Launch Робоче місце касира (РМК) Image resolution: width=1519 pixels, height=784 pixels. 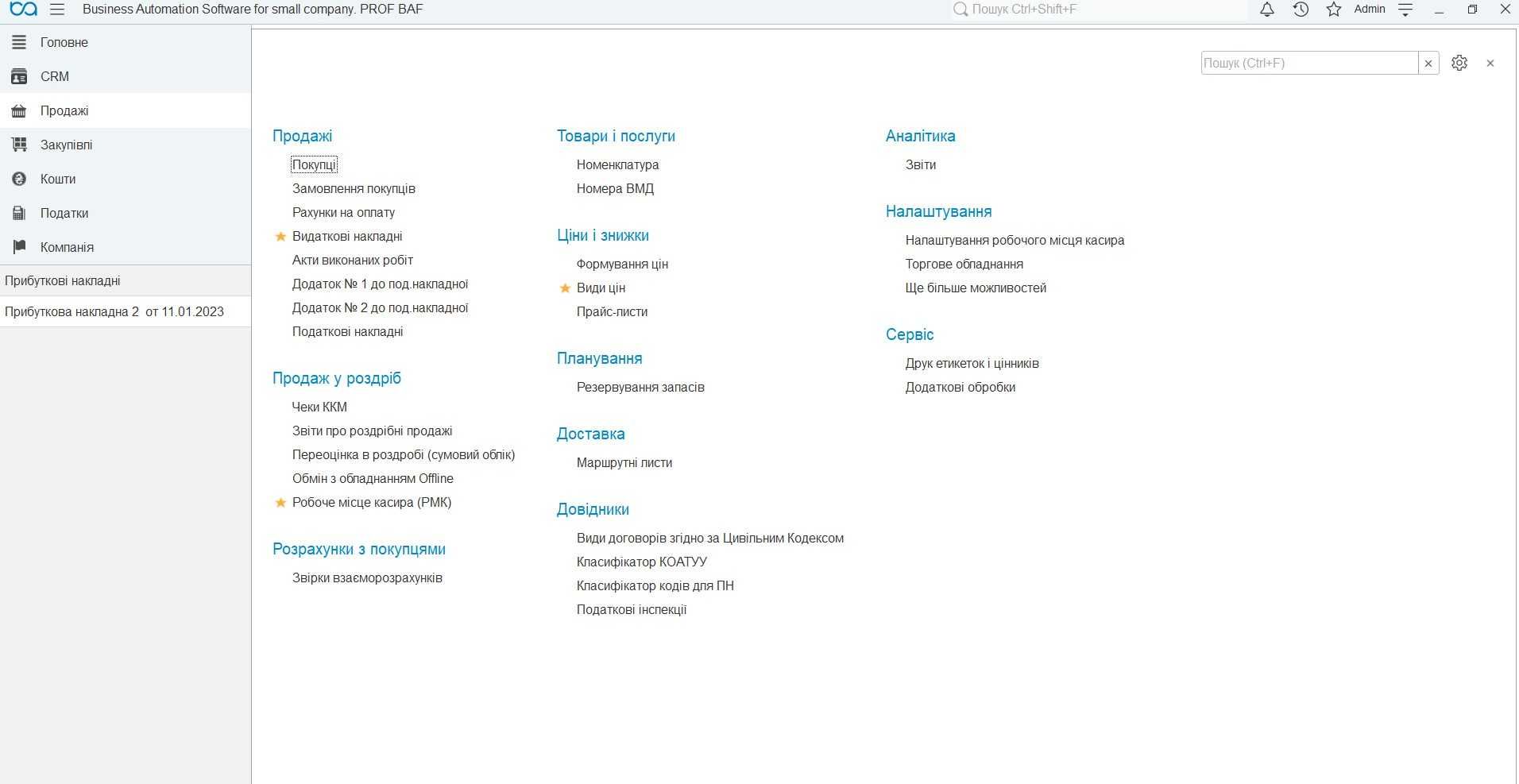372,503
